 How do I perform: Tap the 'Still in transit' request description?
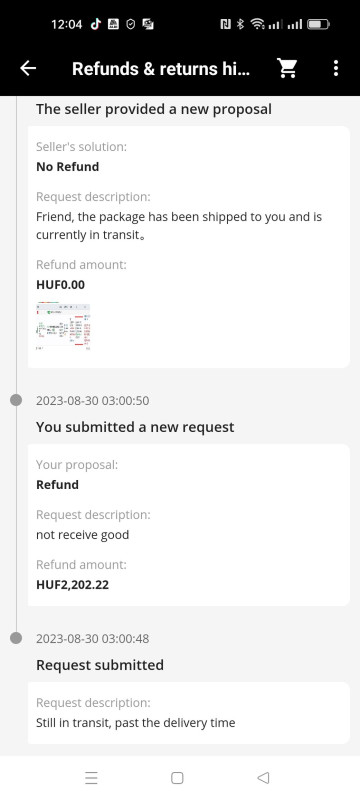click(x=136, y=723)
